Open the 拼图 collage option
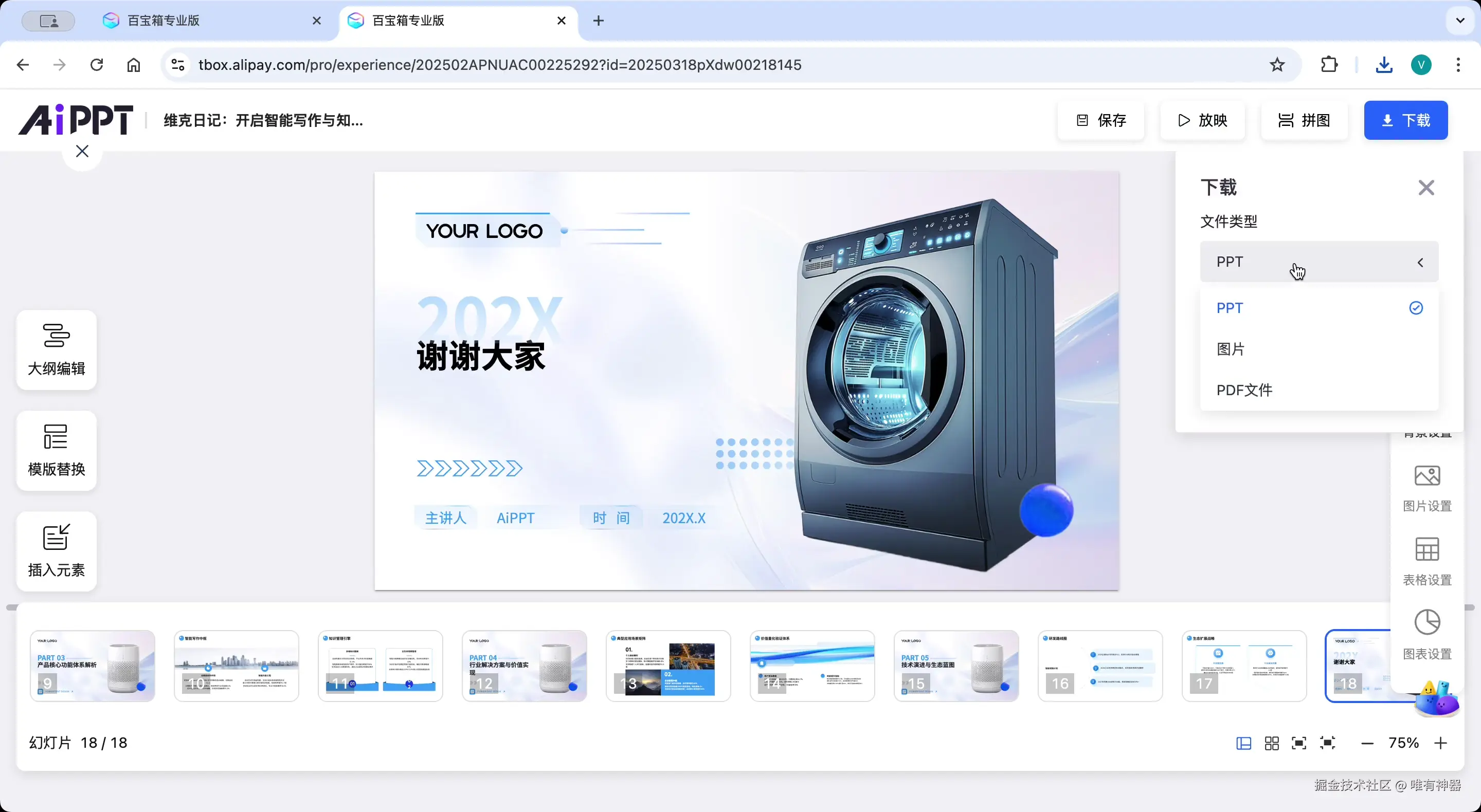Viewport: 1481px width, 812px height. (1304, 120)
